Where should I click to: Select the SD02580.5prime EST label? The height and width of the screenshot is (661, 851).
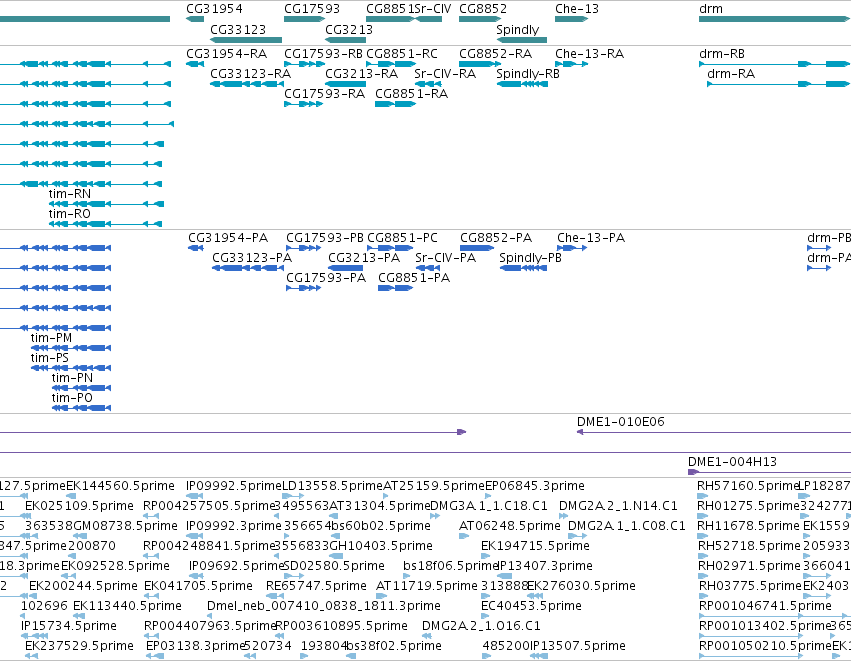pyautogui.click(x=334, y=566)
